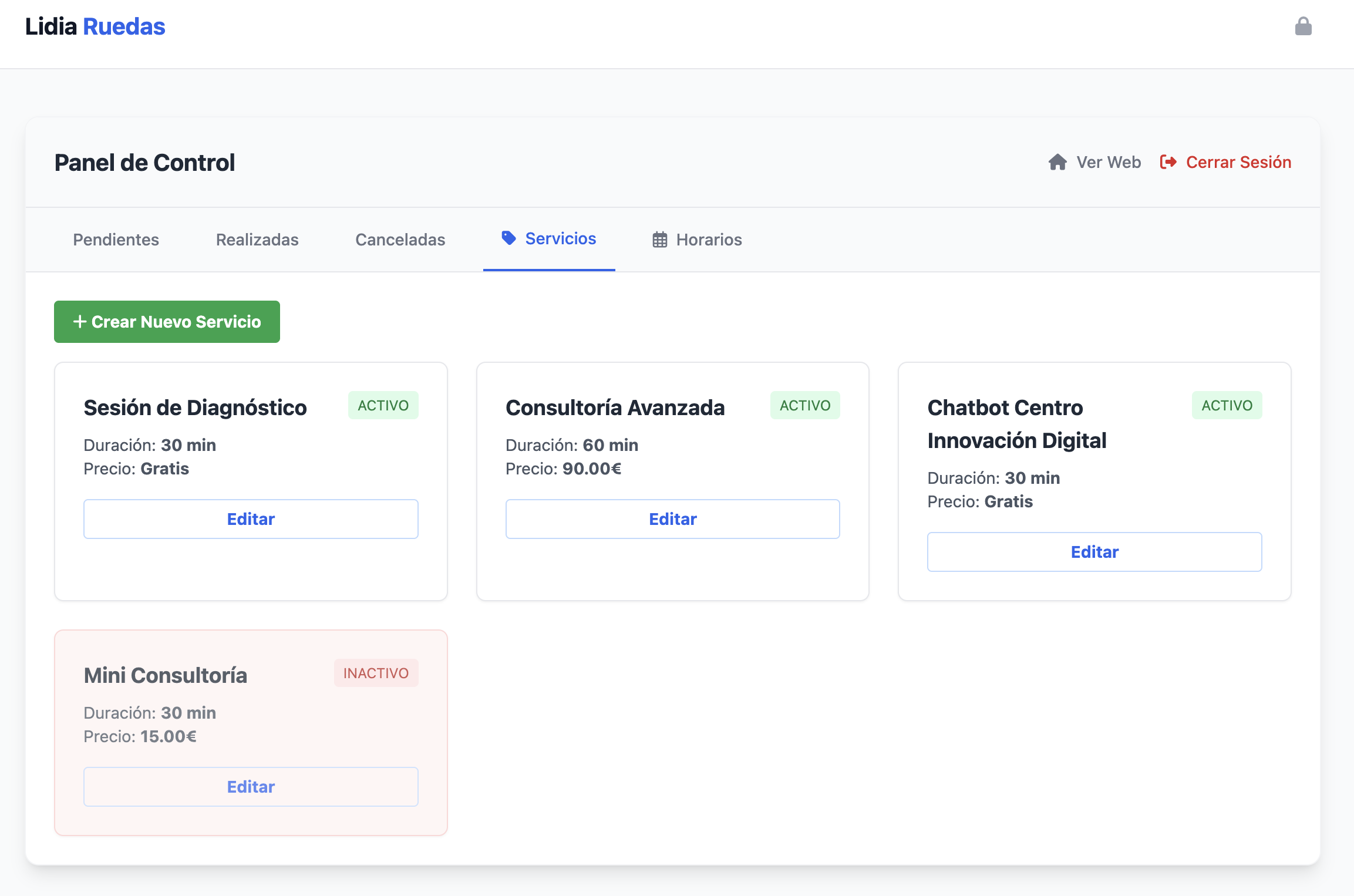This screenshot has height=896, width=1354.
Task: Edit the inactive Mini Consultoría service
Action: tap(251, 787)
